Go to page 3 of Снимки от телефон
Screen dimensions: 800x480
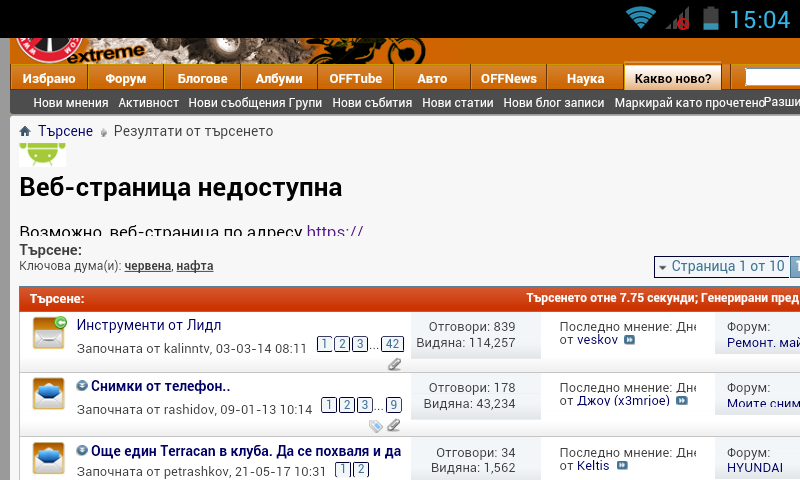364,405
